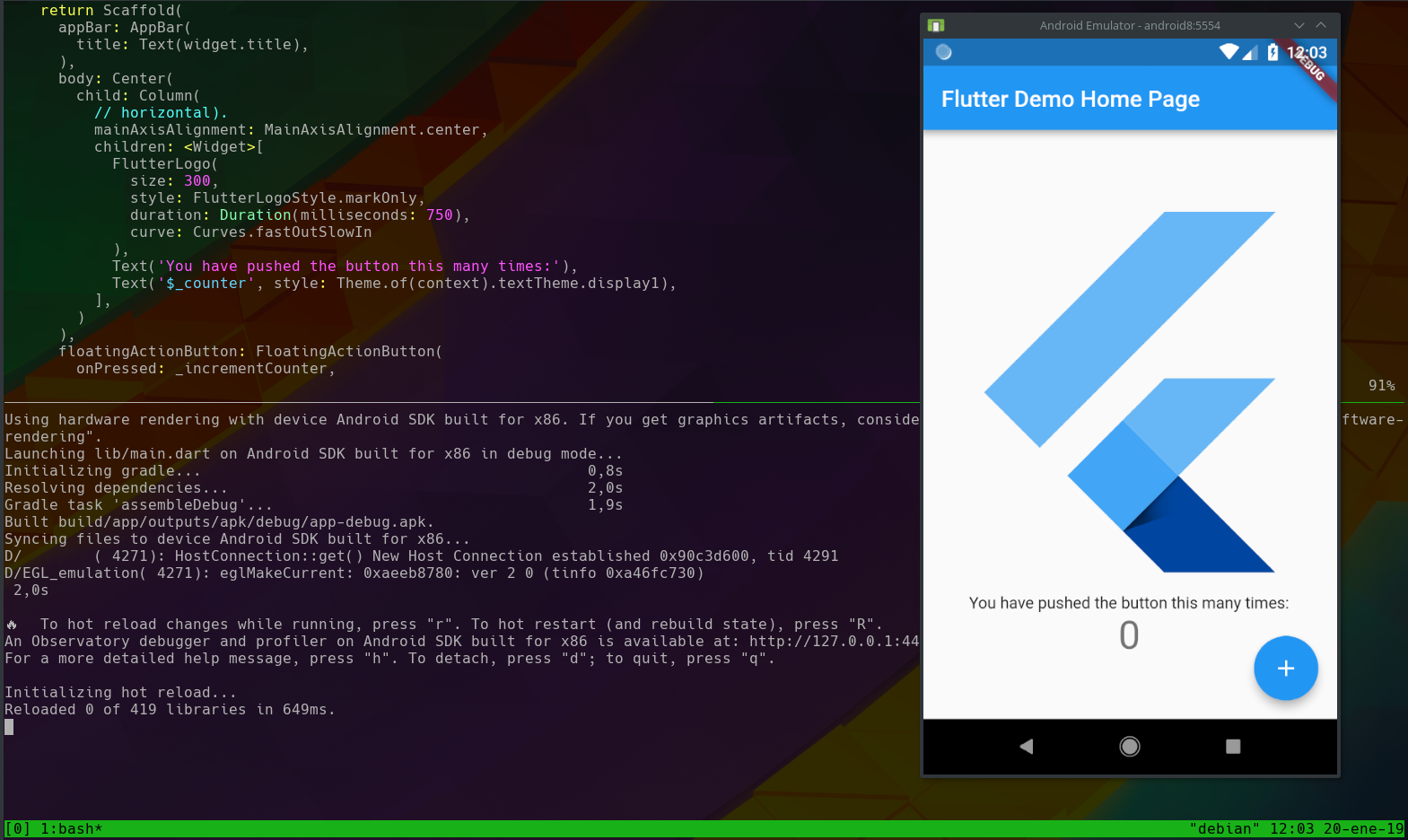Minimize emulator using the down chevron
Image resolution: width=1408 pixels, height=840 pixels.
tap(1299, 25)
